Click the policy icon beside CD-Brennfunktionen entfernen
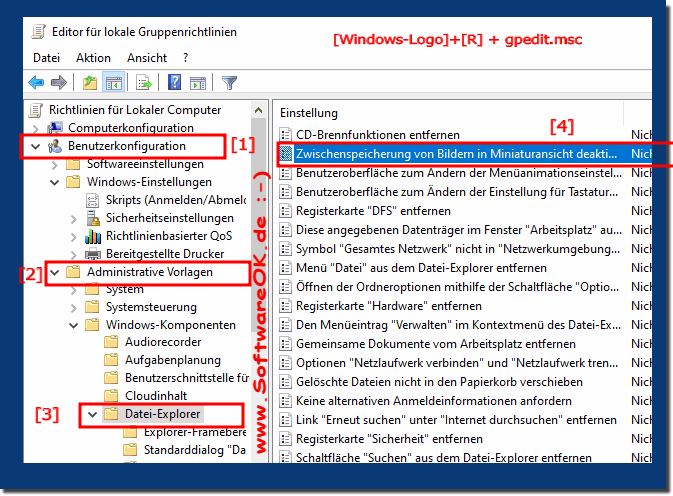This screenshot has height=496, width=673. 285,135
